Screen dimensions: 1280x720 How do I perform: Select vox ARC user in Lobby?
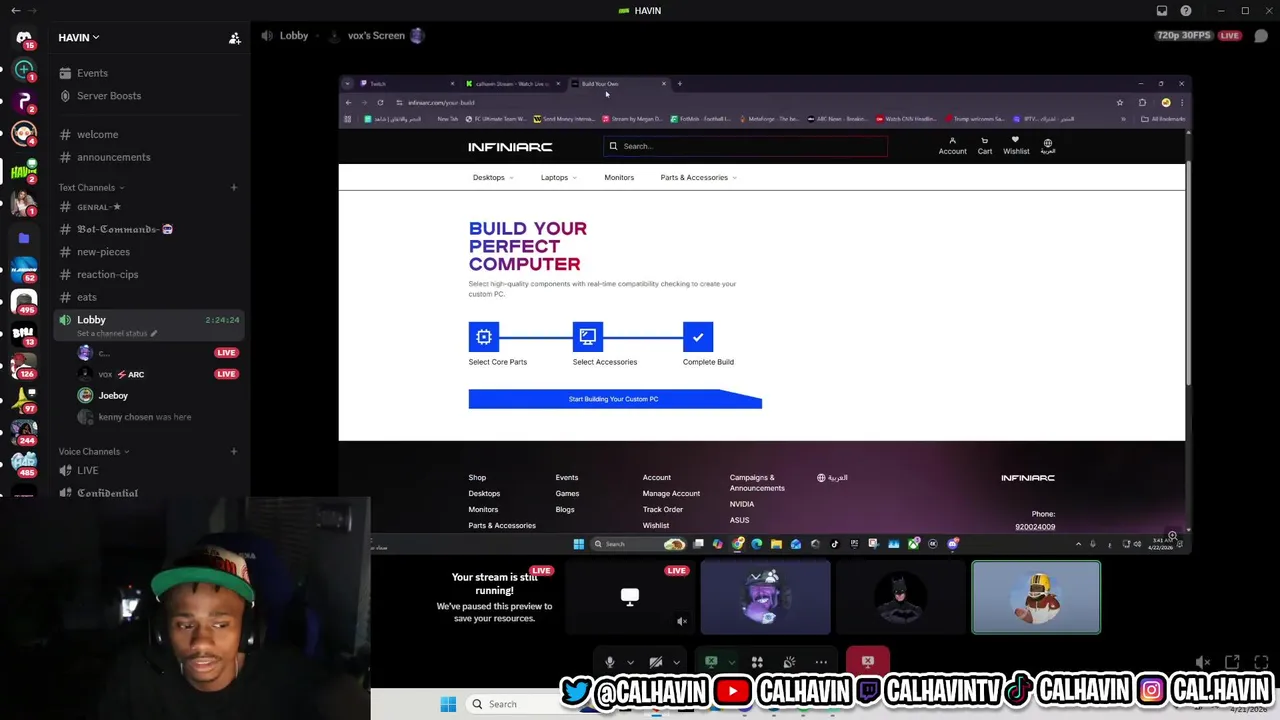121,374
